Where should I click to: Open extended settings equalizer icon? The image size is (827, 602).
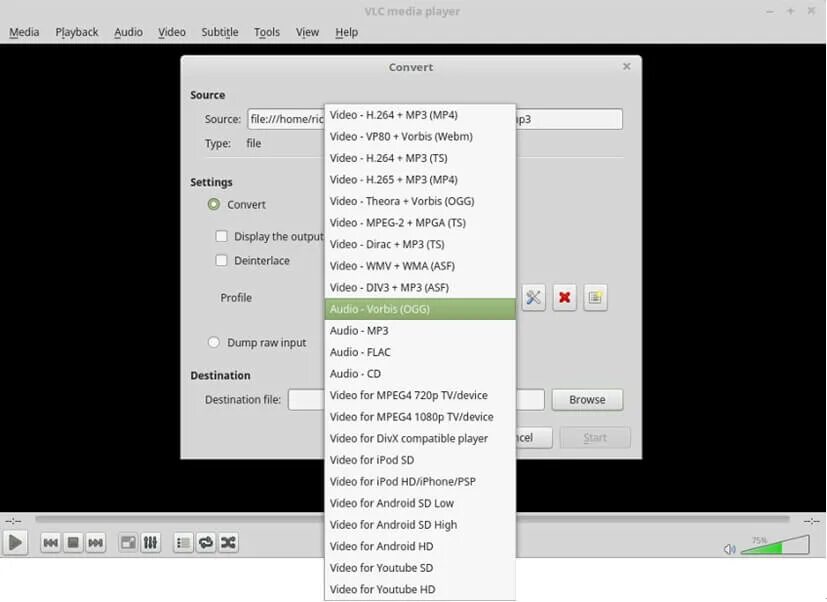click(x=150, y=542)
